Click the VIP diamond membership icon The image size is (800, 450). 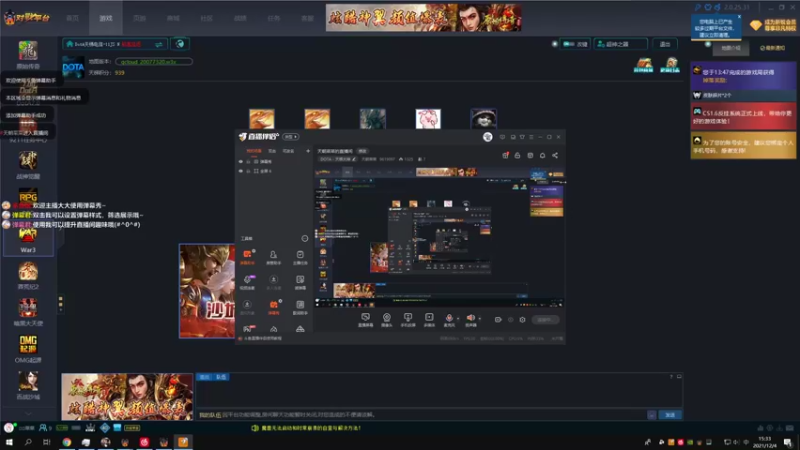(x=756, y=24)
